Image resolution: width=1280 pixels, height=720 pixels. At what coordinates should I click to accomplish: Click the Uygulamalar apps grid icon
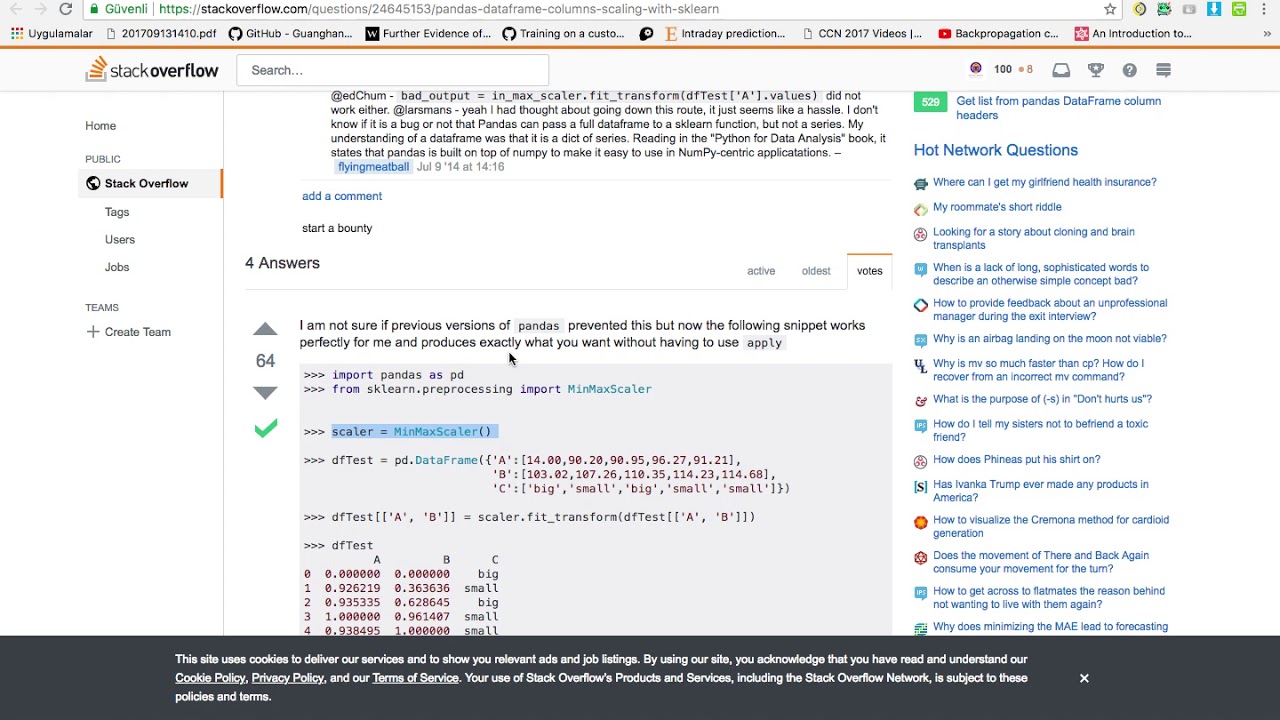[x=17, y=33]
